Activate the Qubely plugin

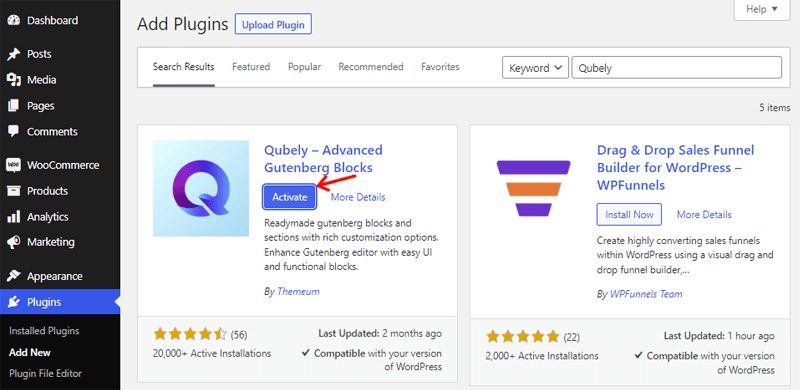pyautogui.click(x=290, y=197)
